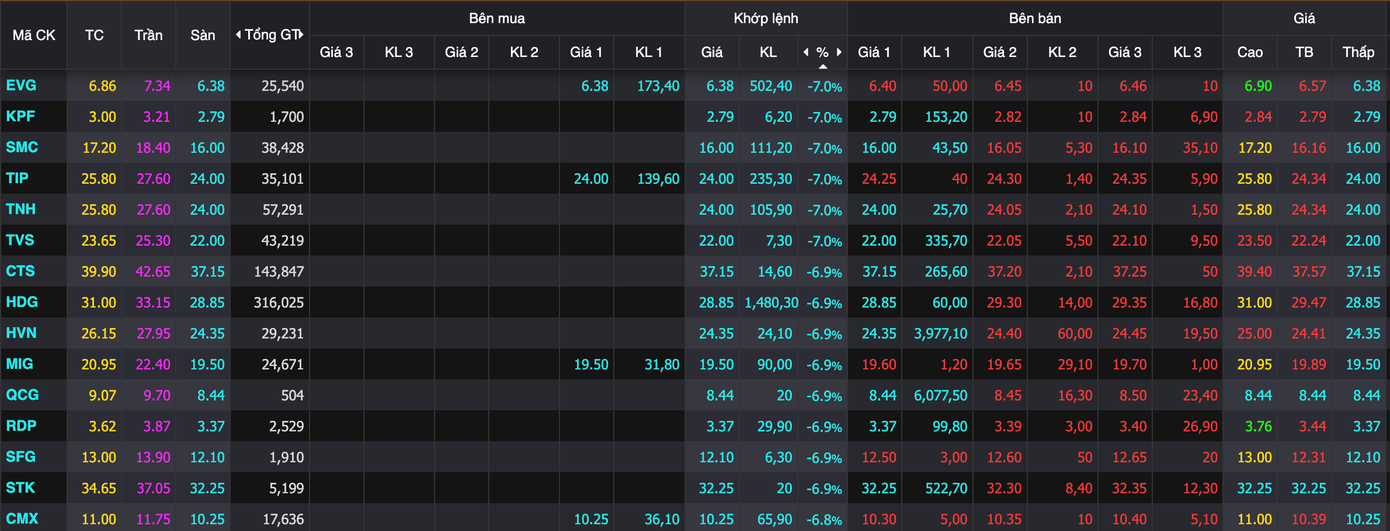
Task: Click right arrow next to % column
Action: coord(840,52)
